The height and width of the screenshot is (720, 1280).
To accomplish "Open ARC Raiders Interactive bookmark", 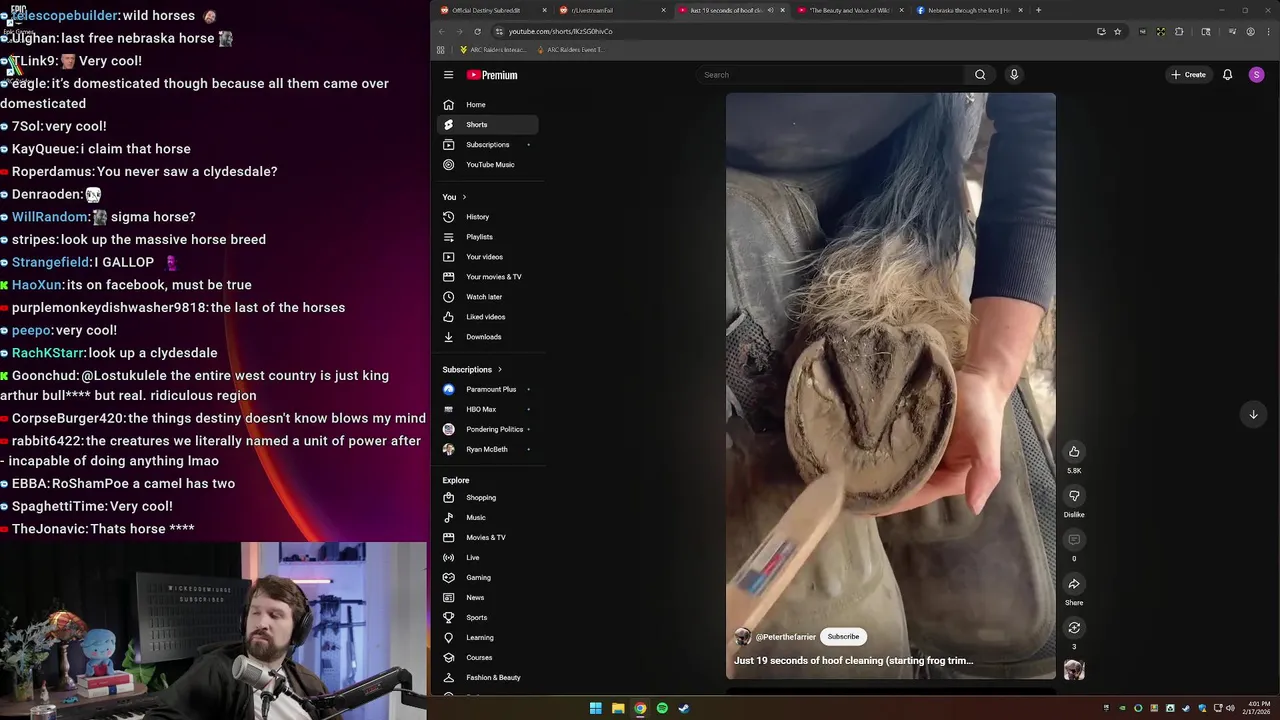I will (493, 50).
